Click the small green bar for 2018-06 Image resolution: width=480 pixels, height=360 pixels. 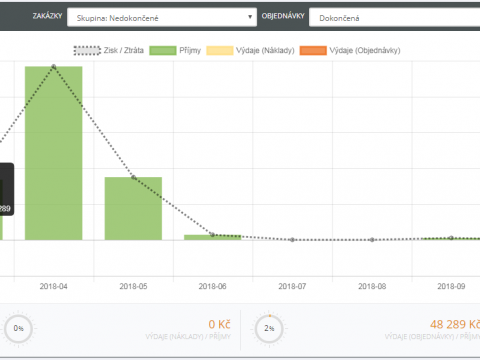coord(213,237)
